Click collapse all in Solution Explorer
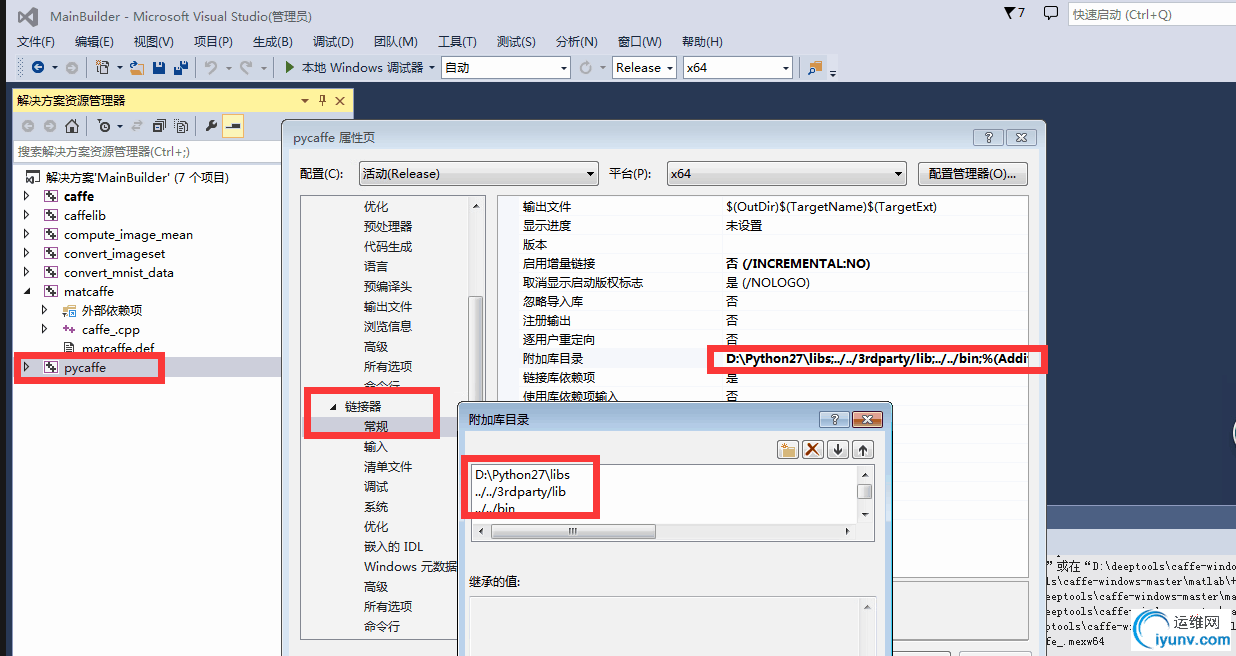Screen dimensions: 1236x656 coord(159,126)
